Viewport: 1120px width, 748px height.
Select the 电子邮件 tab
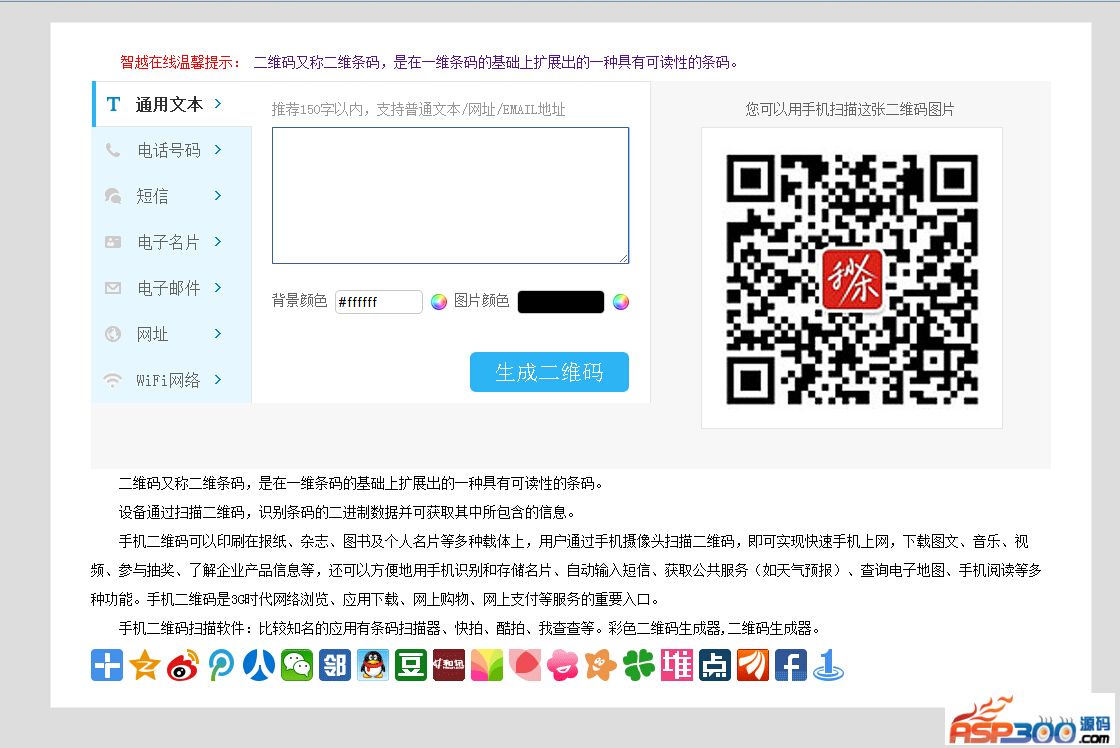[x=173, y=288]
